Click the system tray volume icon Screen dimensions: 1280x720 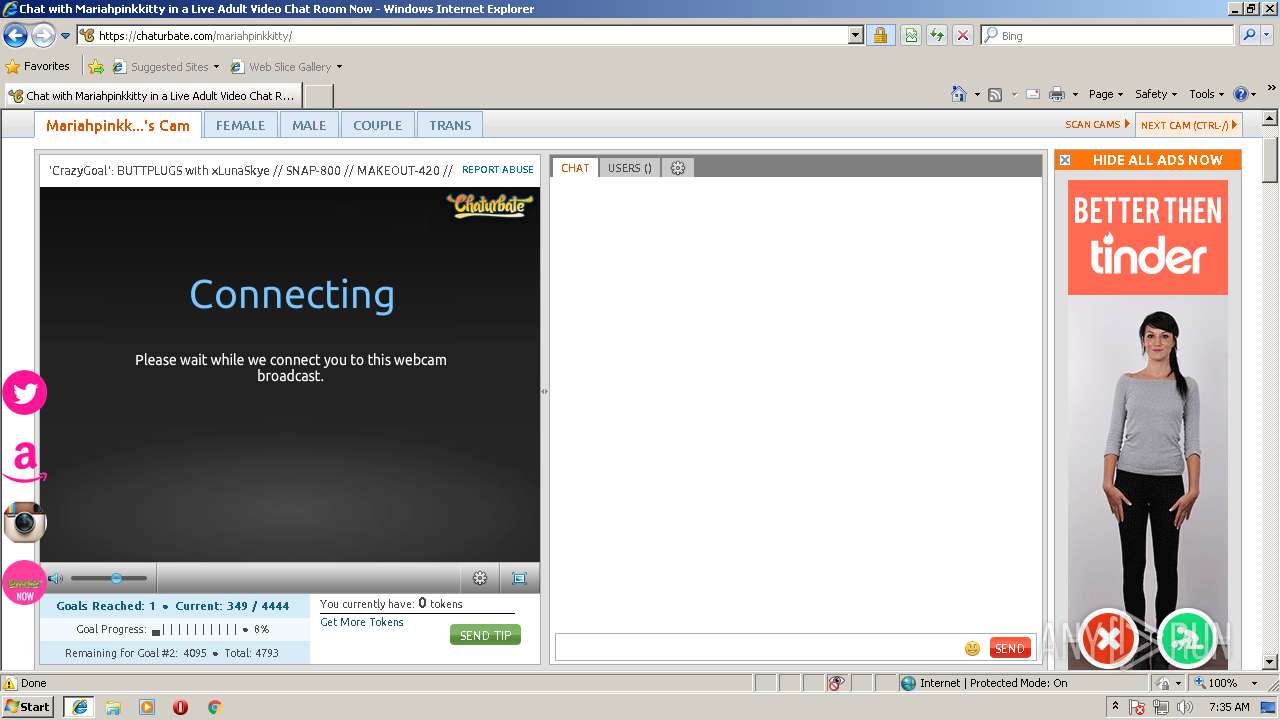pos(1184,707)
